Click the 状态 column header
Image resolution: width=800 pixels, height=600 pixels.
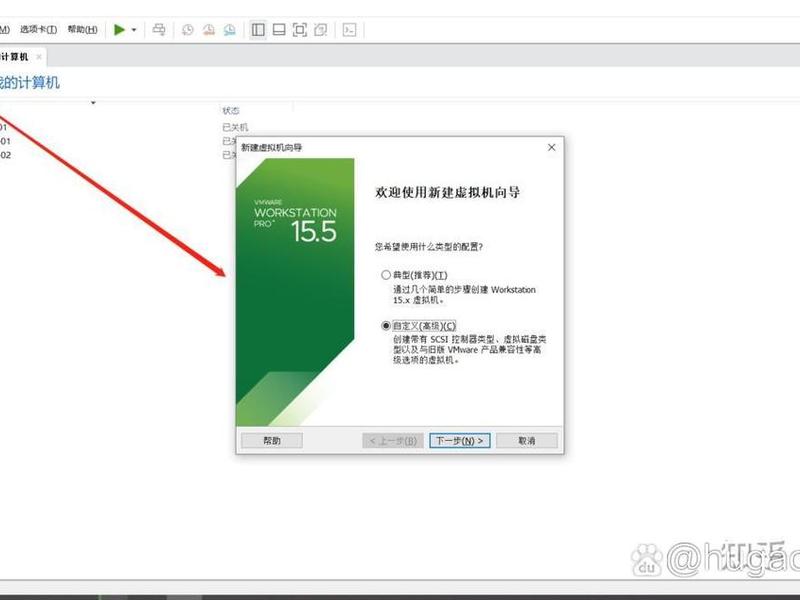tap(231, 110)
